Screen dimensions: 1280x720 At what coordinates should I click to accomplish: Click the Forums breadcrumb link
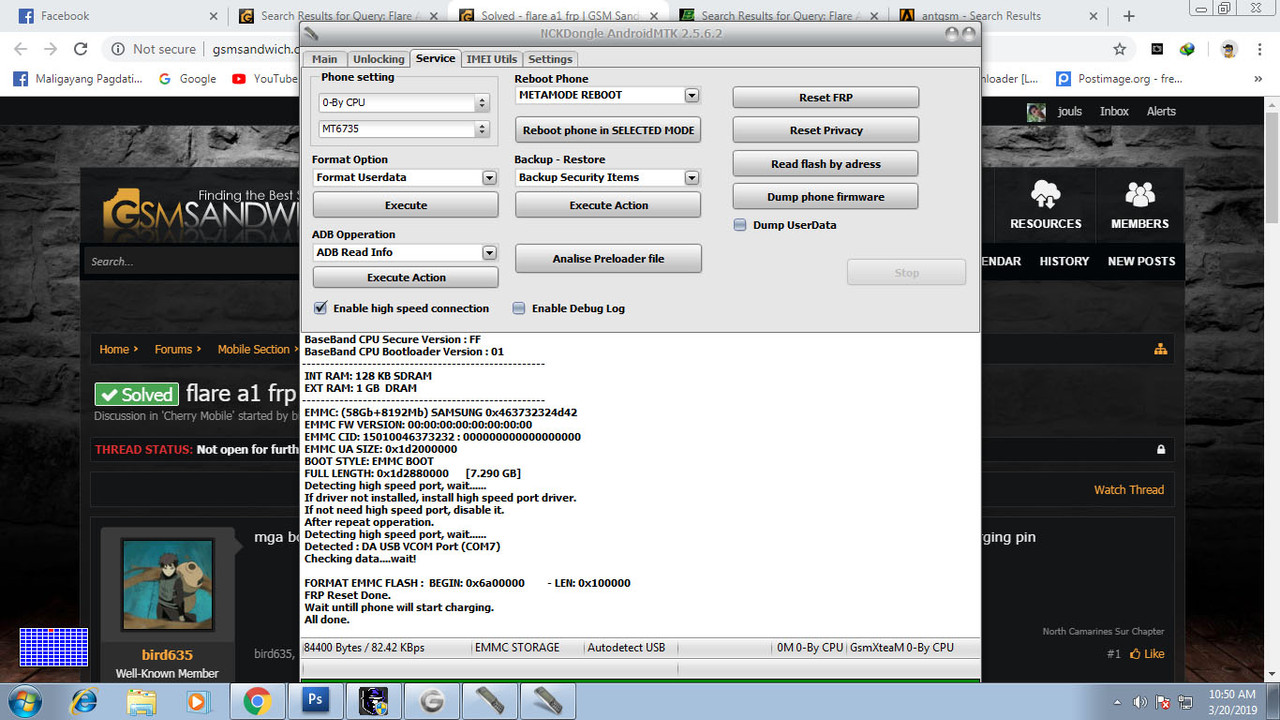173,349
